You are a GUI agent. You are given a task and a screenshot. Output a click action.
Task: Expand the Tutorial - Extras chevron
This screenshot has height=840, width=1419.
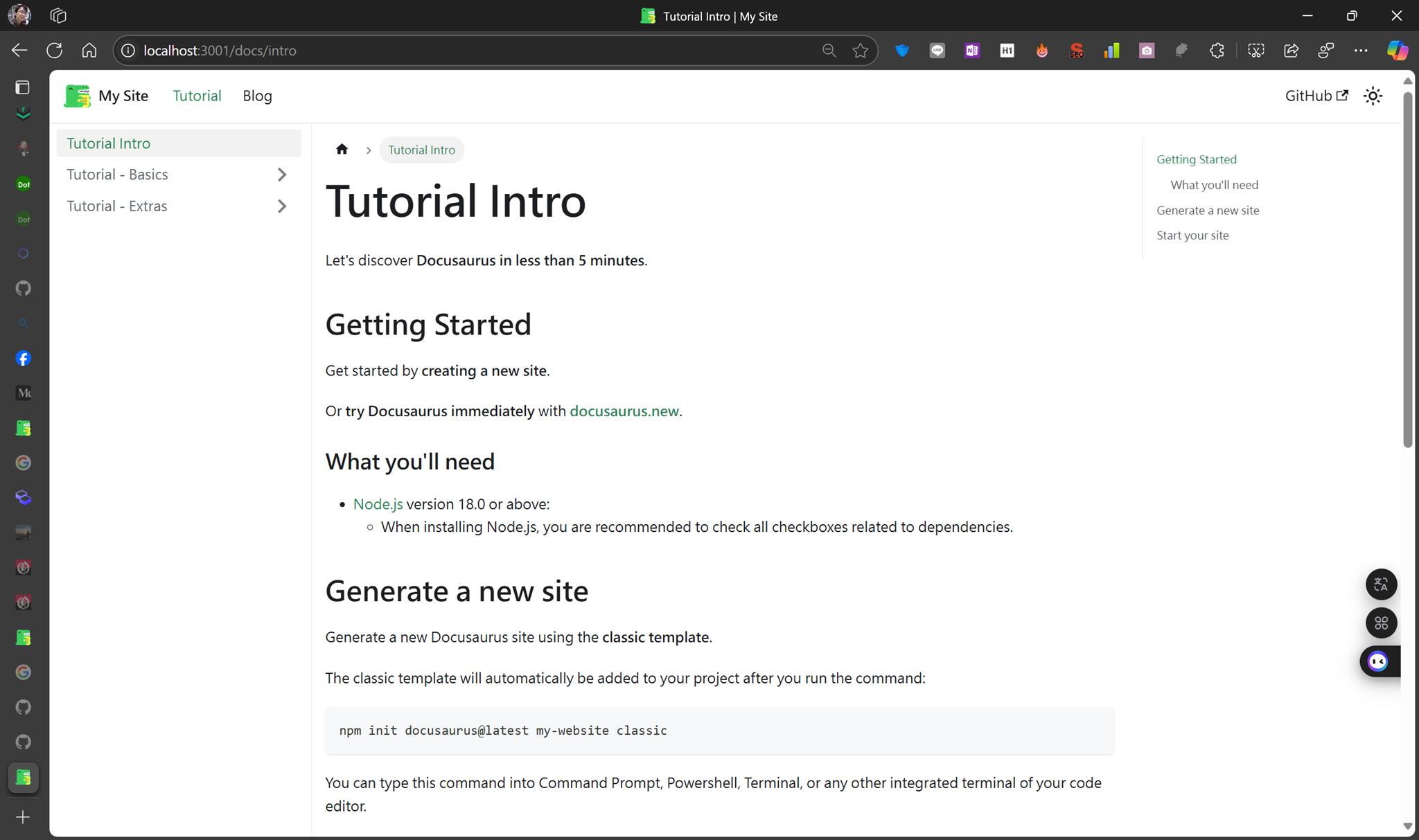click(x=281, y=206)
